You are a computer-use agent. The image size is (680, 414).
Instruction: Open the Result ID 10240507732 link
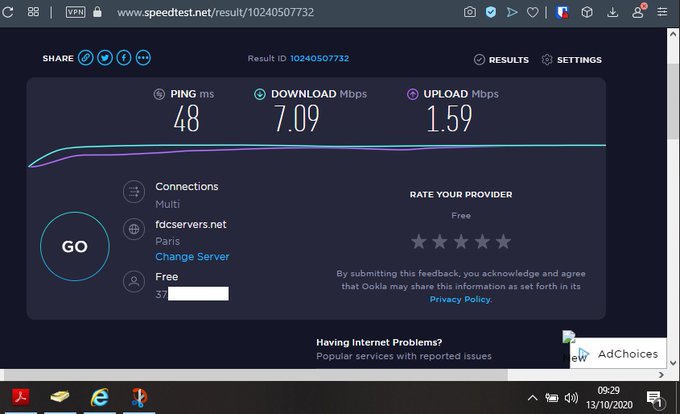(x=319, y=58)
